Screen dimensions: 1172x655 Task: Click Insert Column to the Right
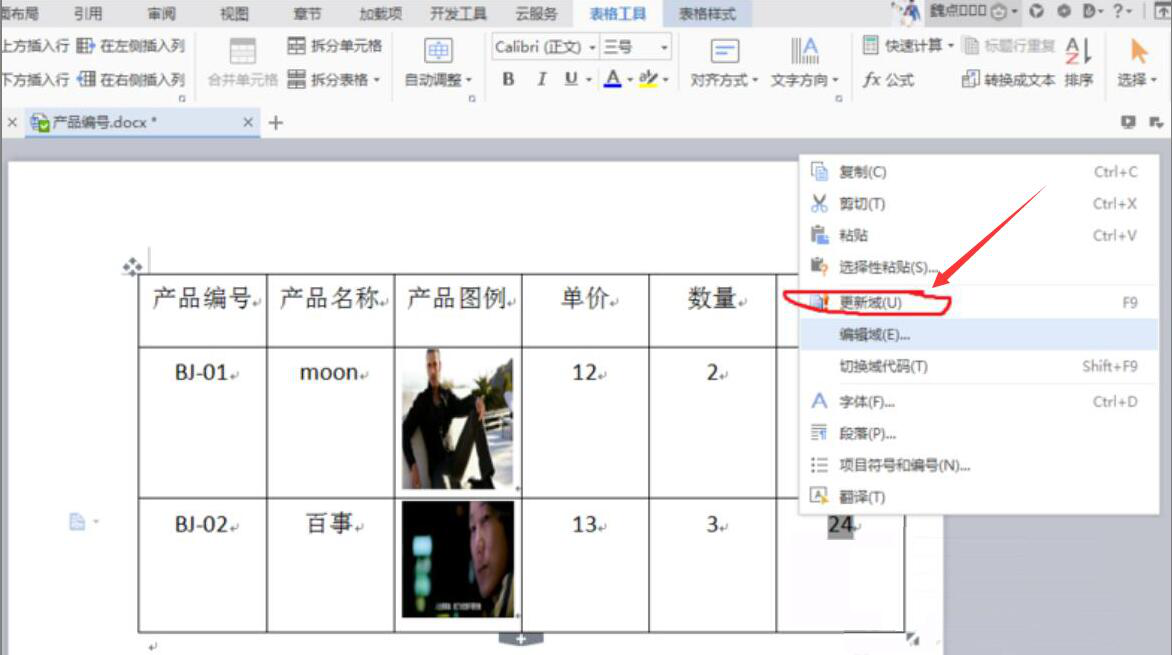click(x=131, y=79)
